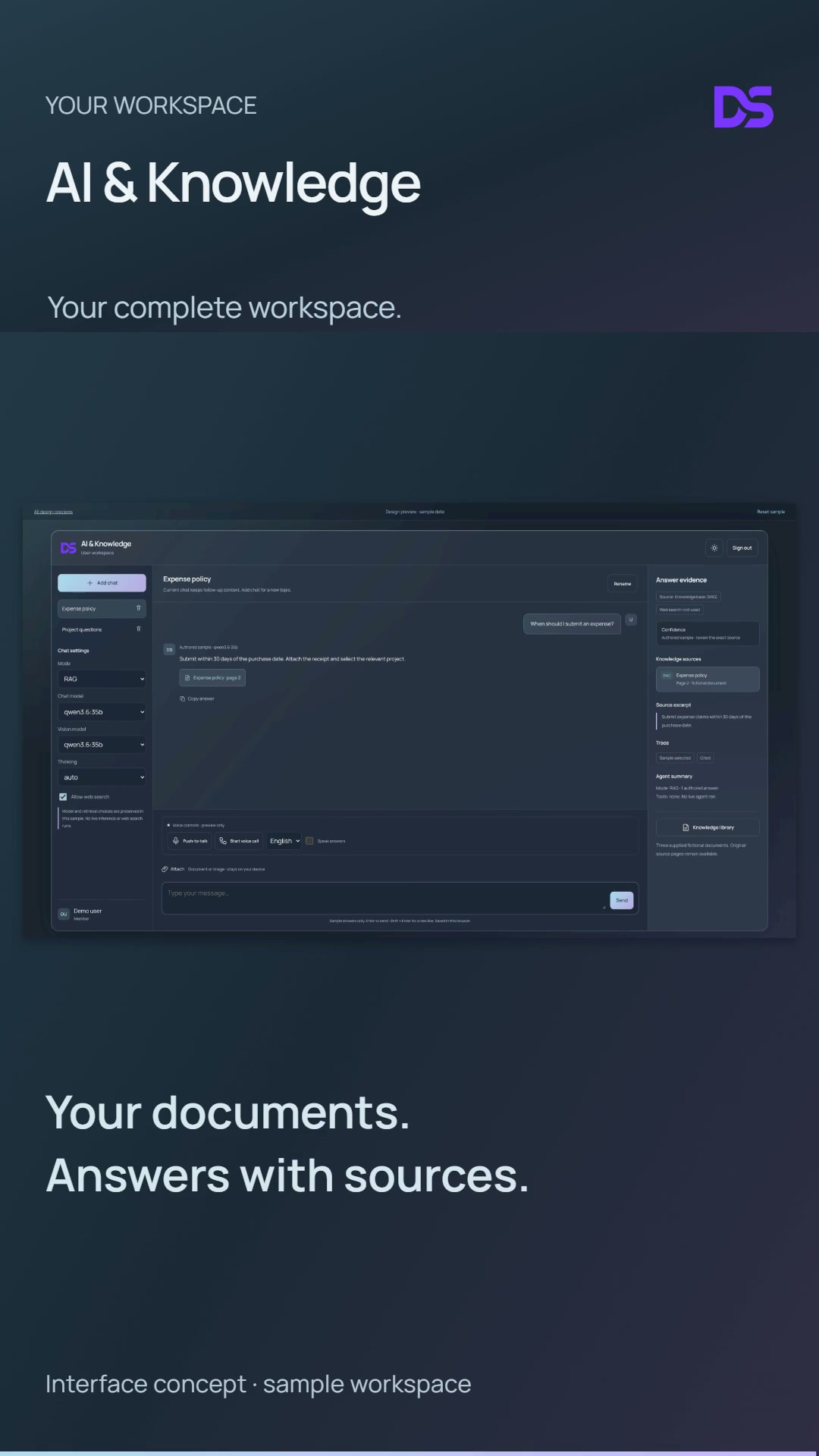Delete the Project questions chat
Image resolution: width=819 pixels, height=1456 pixels.
138,629
